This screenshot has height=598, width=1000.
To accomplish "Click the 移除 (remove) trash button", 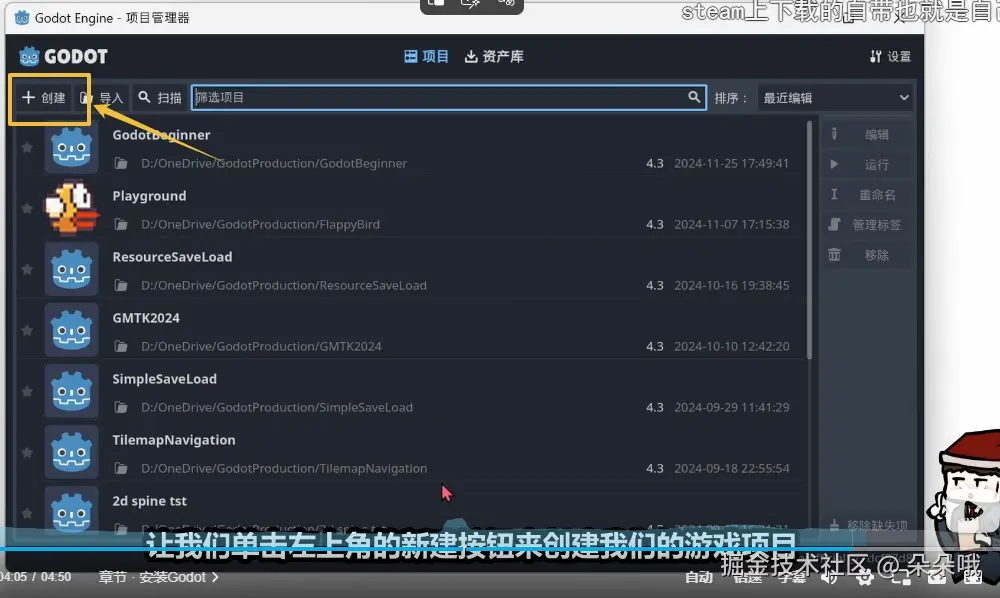I will (867, 255).
